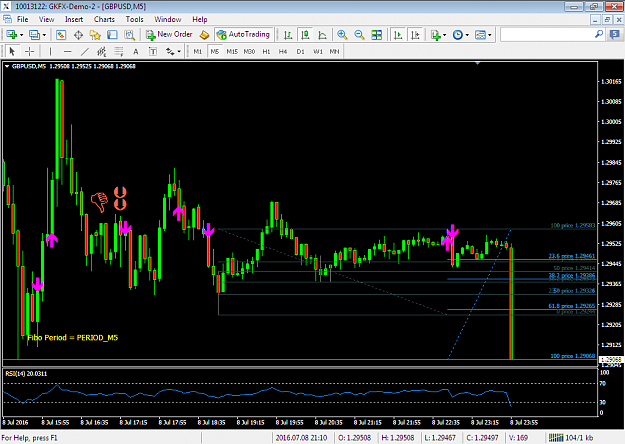625x444 pixels.
Task: Click the triangle beside GBPUSD,M5 title
Action: pos(7,67)
